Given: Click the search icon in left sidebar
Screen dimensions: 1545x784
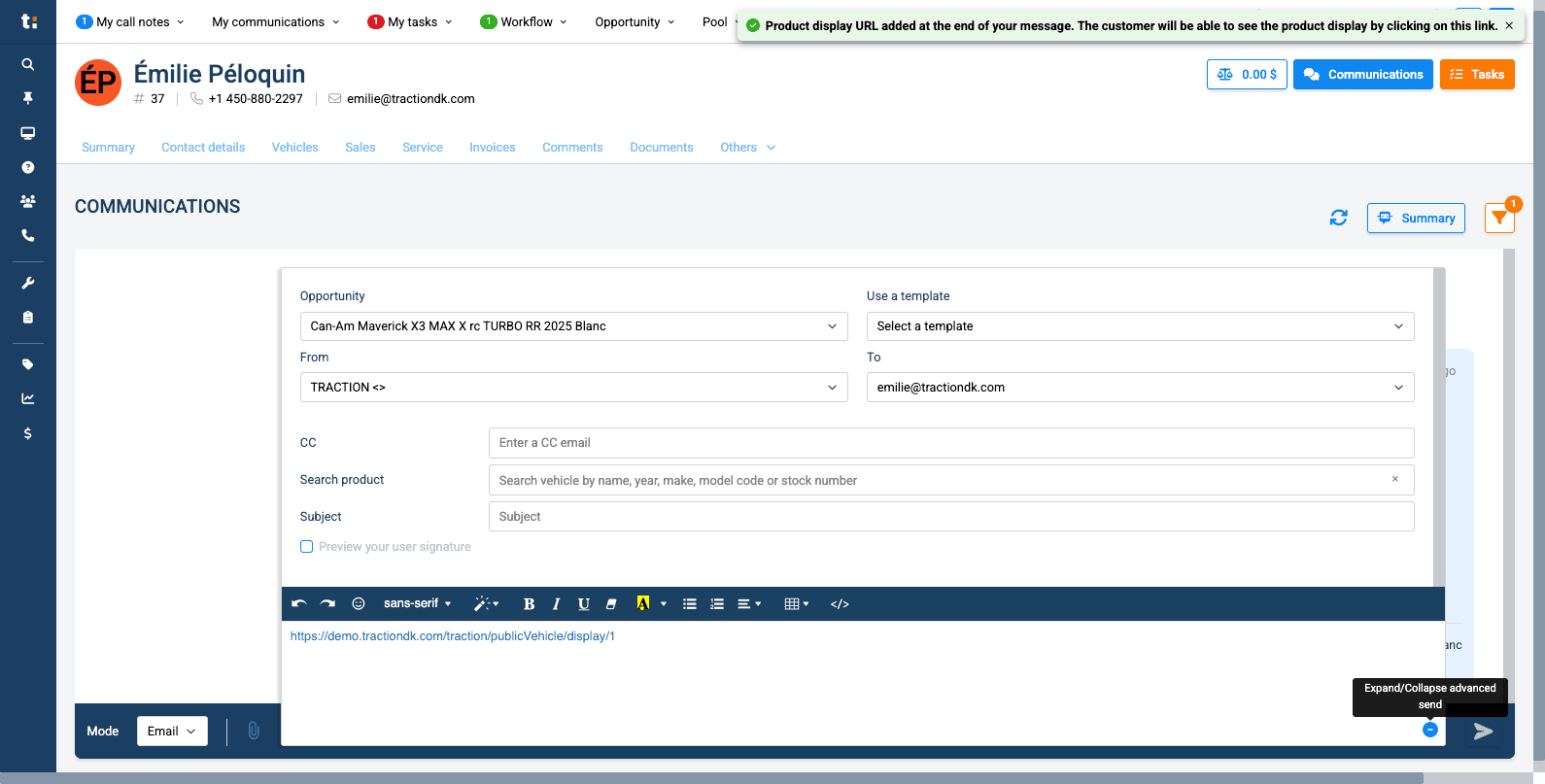Looking at the screenshot, I should (28, 64).
